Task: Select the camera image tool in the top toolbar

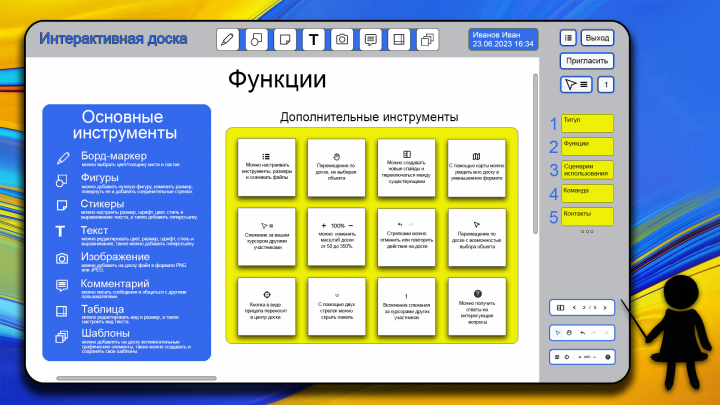Action: (342, 39)
